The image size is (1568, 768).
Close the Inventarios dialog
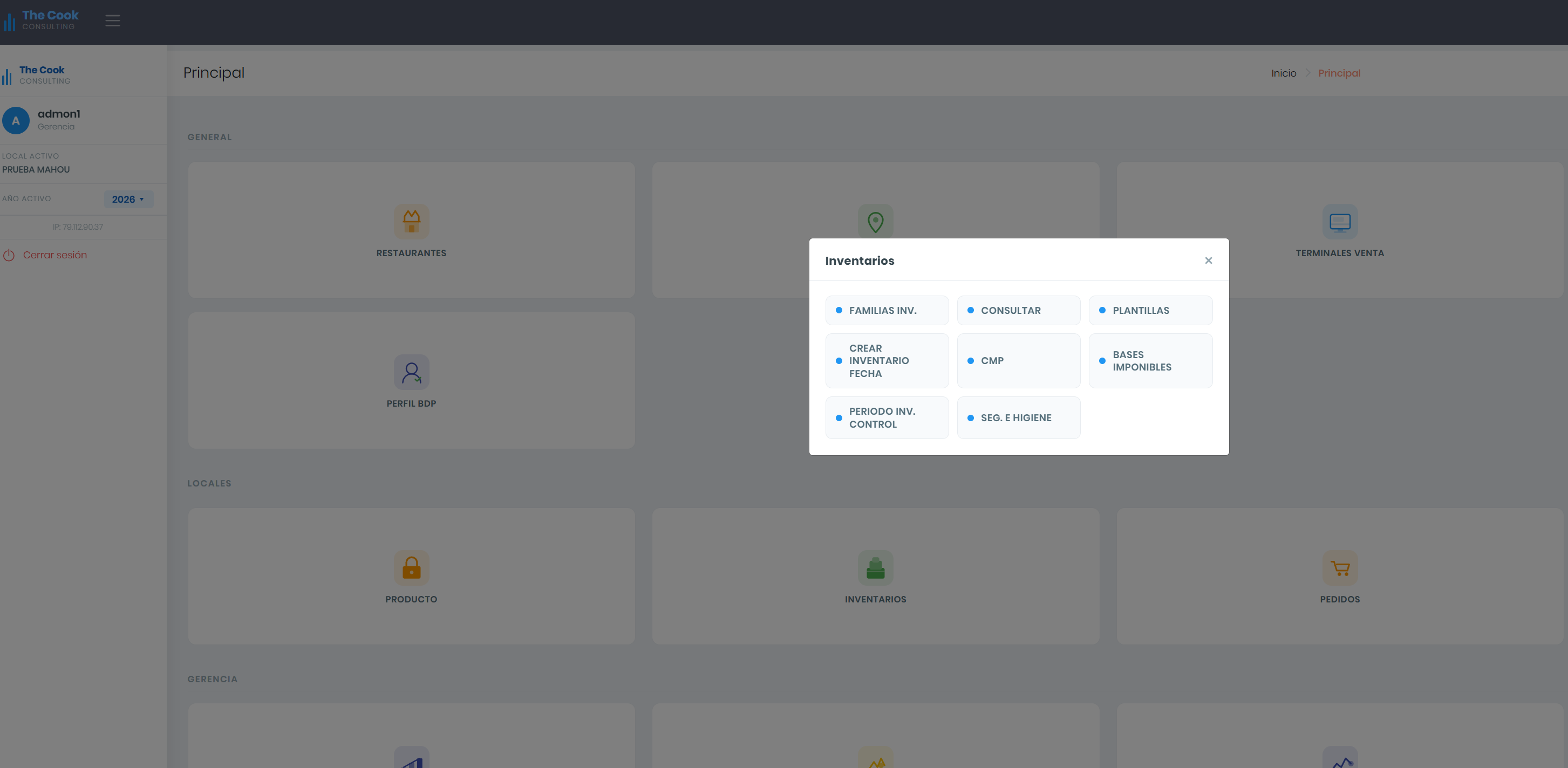pos(1208,260)
